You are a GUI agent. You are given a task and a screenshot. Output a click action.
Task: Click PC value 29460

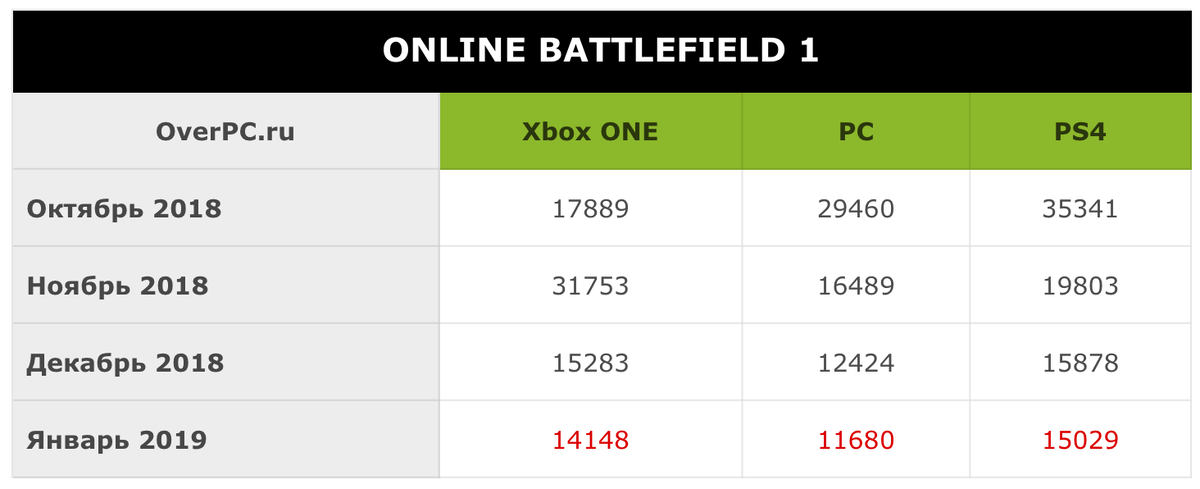(x=855, y=209)
